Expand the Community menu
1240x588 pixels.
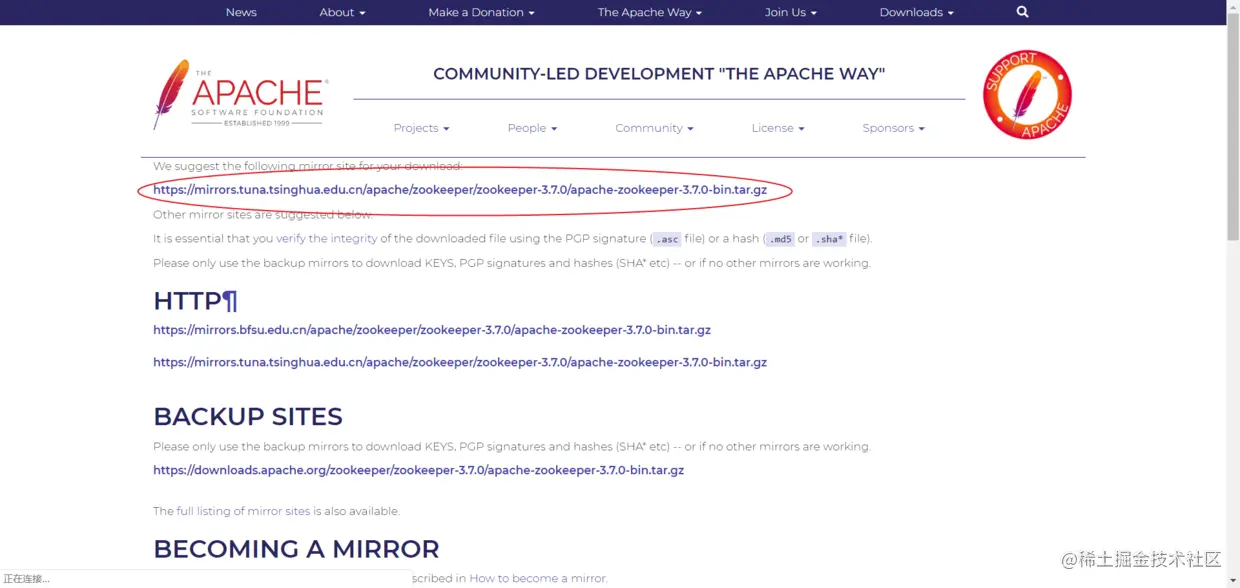(x=654, y=128)
